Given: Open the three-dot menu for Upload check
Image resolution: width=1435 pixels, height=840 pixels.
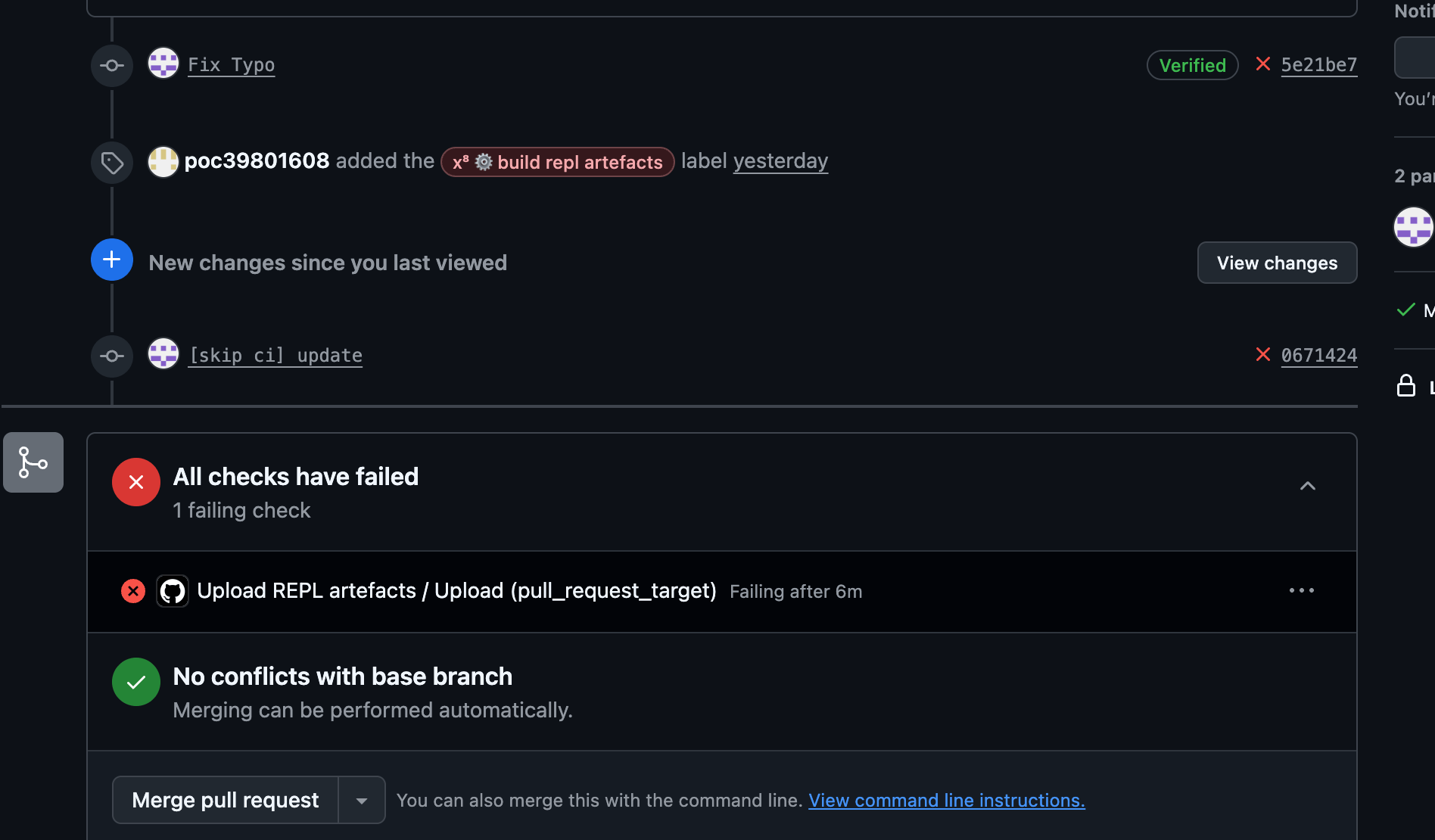Looking at the screenshot, I should click(x=1301, y=590).
